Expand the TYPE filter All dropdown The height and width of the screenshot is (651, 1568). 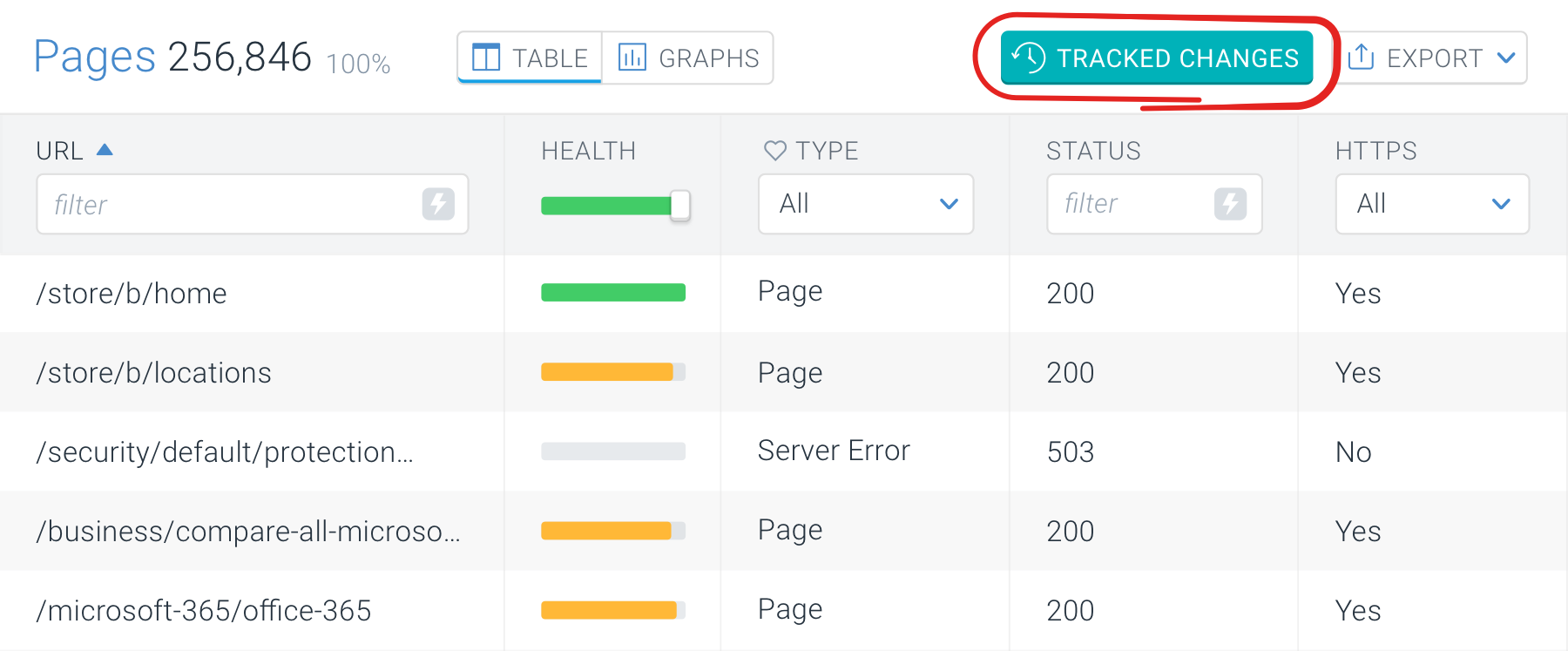(x=866, y=204)
